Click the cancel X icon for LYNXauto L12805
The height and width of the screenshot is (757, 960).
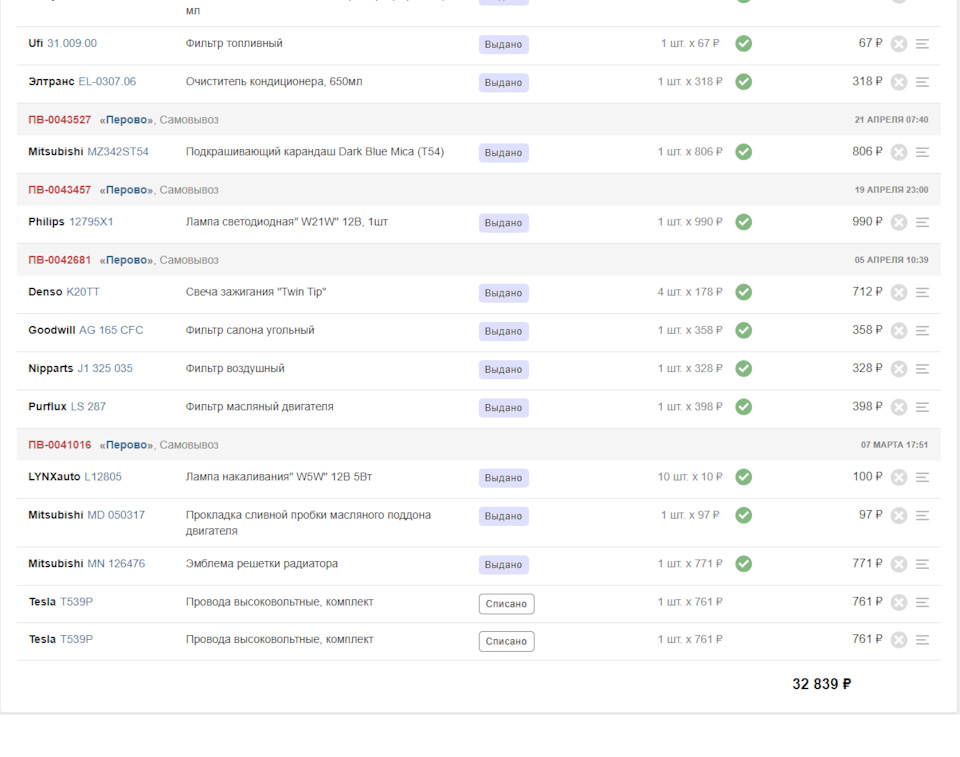898,477
